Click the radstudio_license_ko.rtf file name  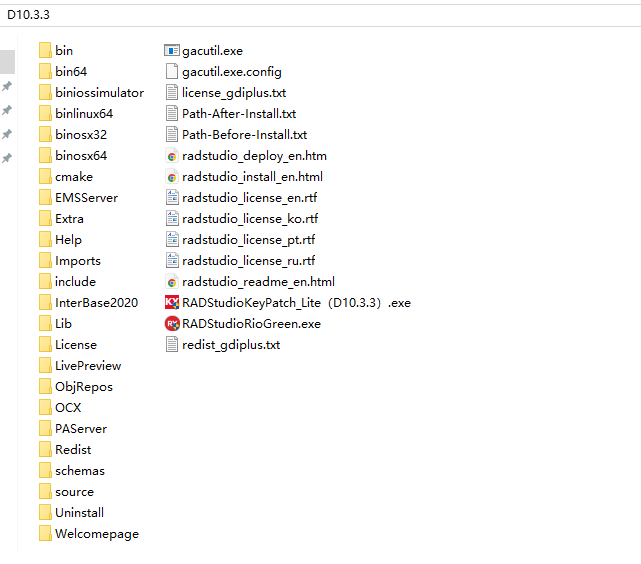[250, 219]
